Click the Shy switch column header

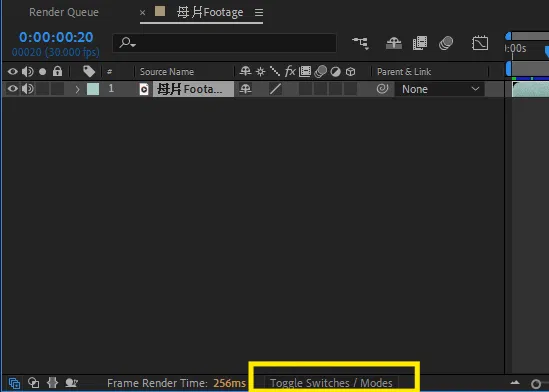tap(245, 72)
